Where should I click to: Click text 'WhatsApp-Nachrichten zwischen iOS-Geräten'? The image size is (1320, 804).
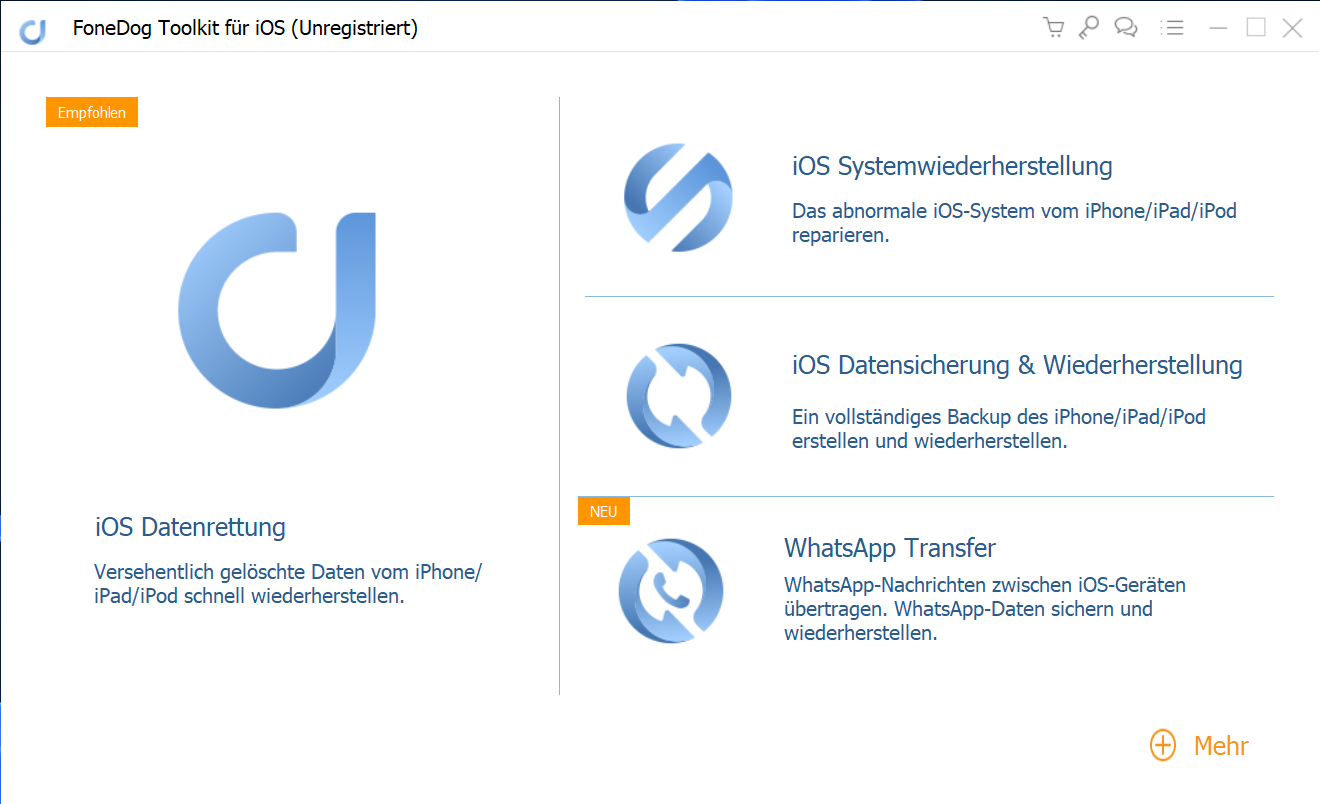point(985,584)
